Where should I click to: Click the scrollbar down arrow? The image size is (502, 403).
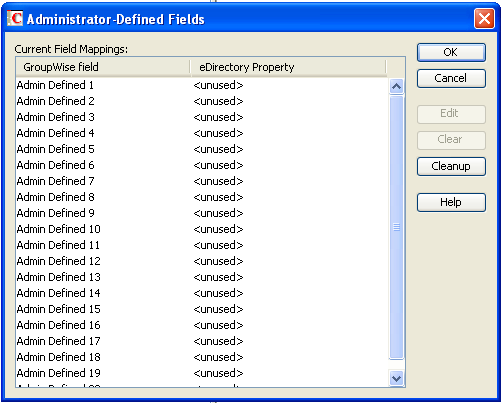pos(396,378)
